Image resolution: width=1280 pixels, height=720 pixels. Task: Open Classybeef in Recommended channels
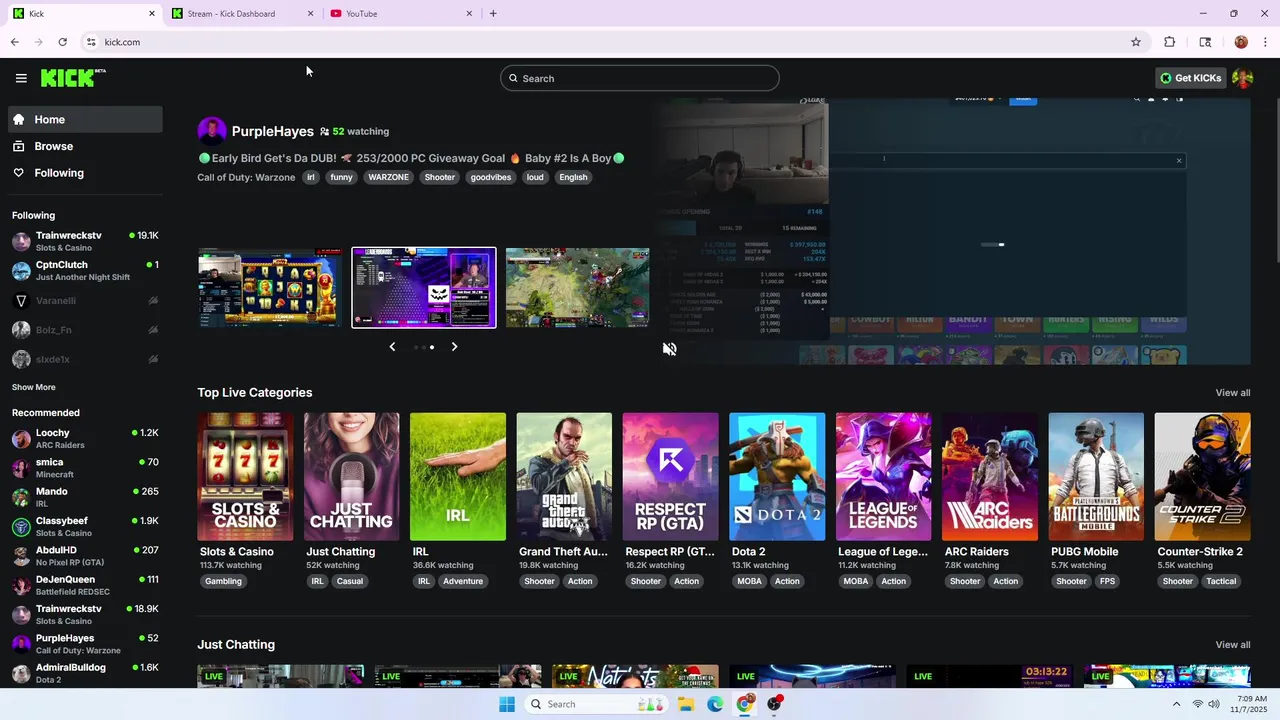[85, 527]
